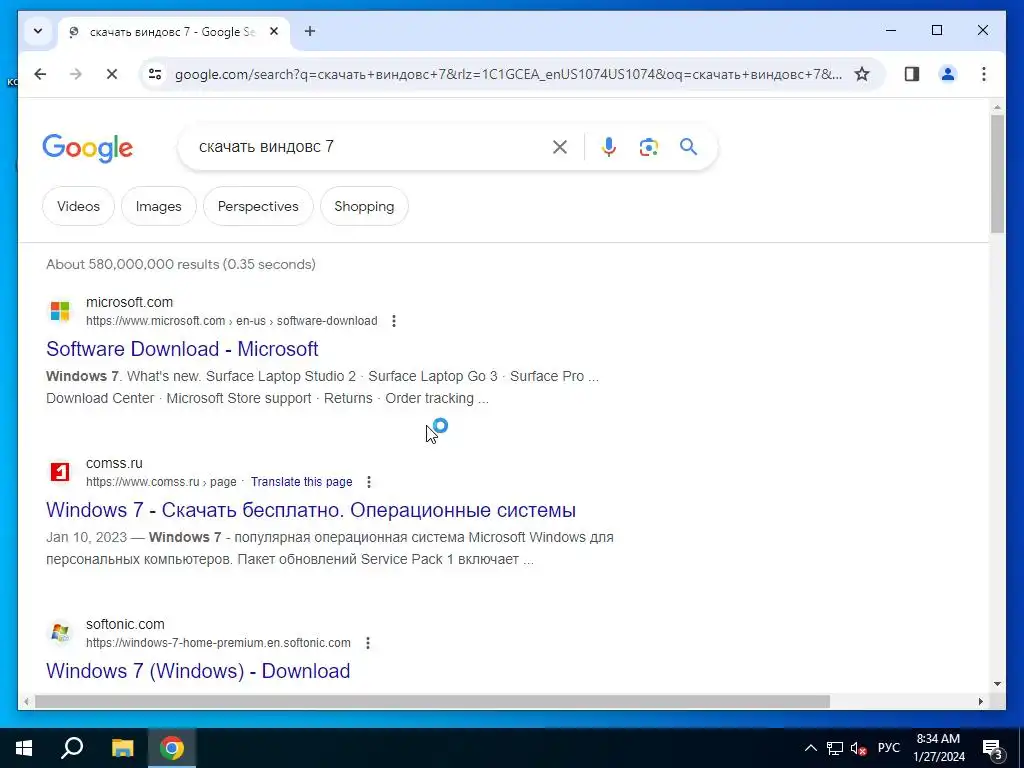The image size is (1024, 768).
Task: Stop loading the page
Action: point(112,74)
